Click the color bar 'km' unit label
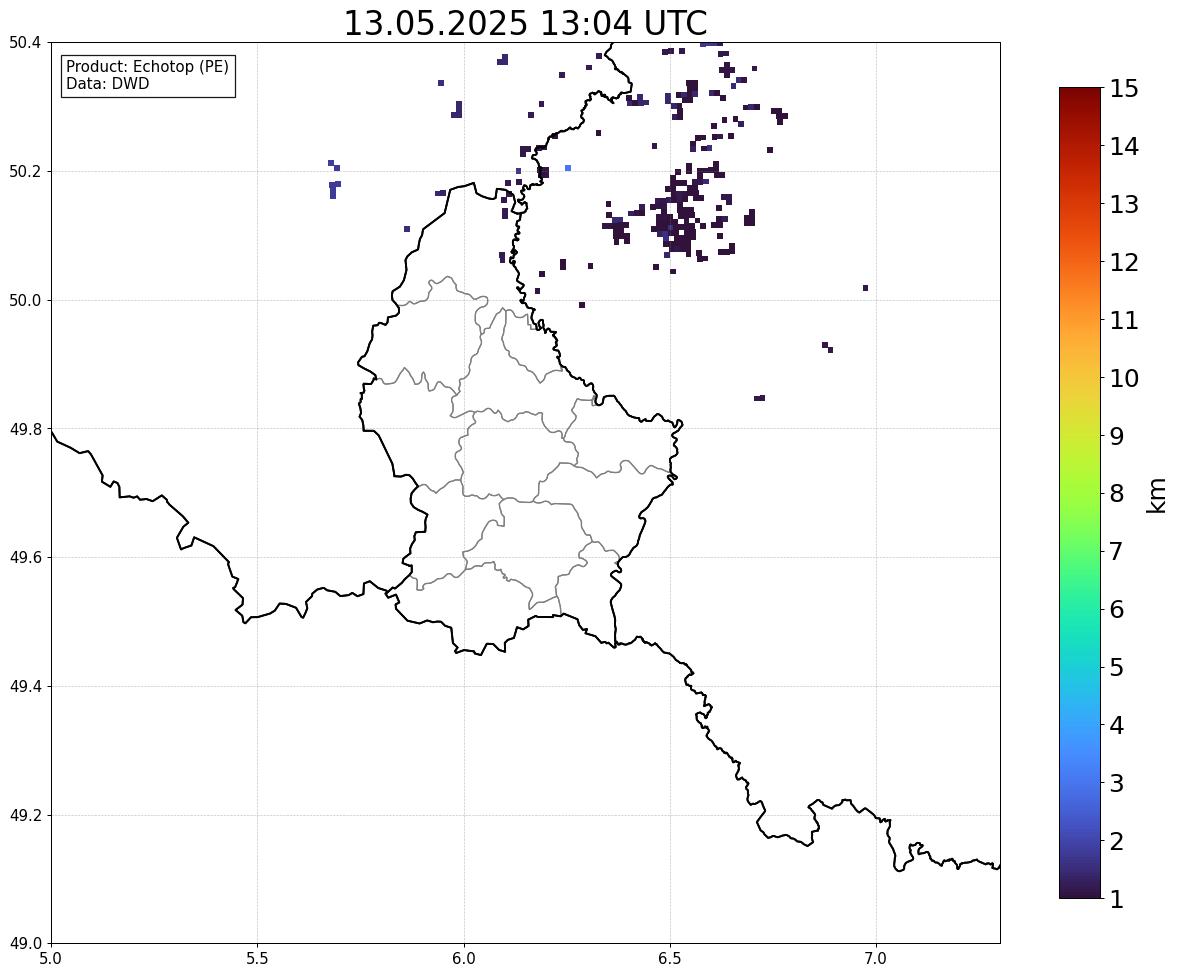The width and height of the screenshot is (1178, 976). click(x=1157, y=495)
